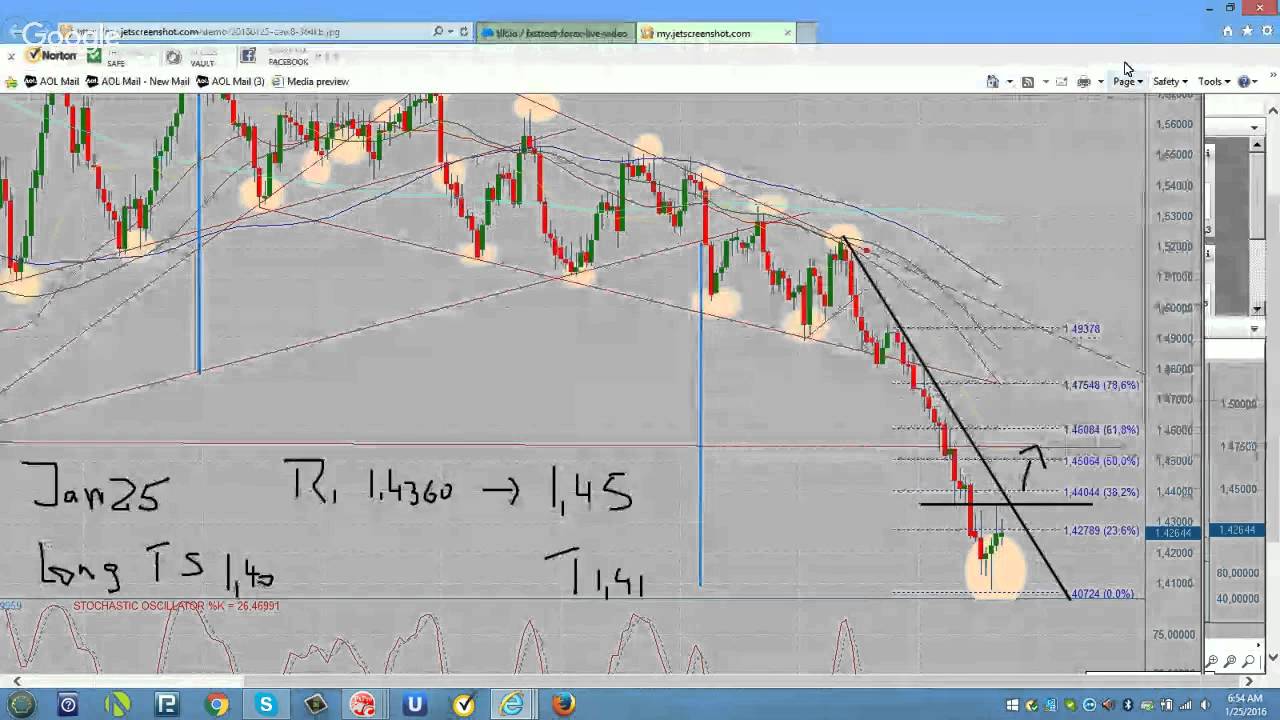This screenshot has width=1280, height=720.
Task: Open Chrome from the taskbar
Action: coord(217,705)
